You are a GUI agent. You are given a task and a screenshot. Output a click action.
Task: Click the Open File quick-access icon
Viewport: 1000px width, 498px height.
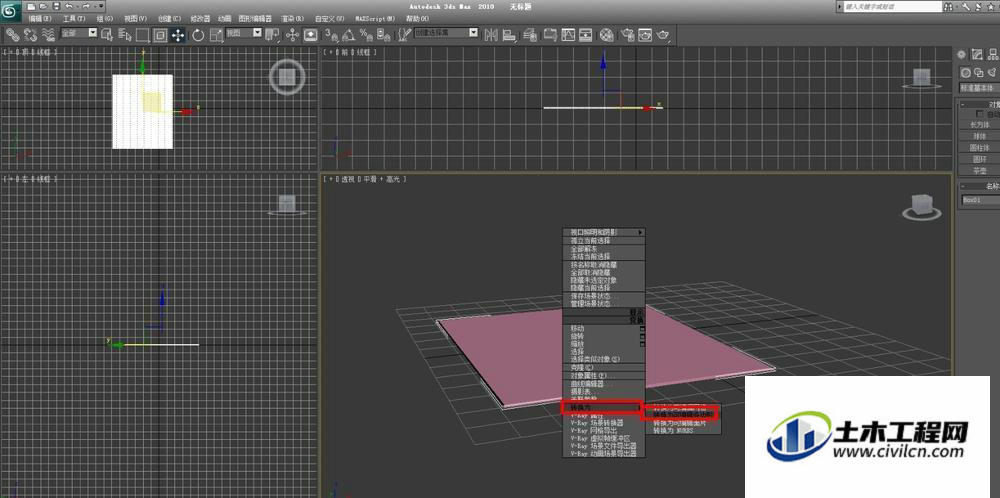[x=43, y=6]
